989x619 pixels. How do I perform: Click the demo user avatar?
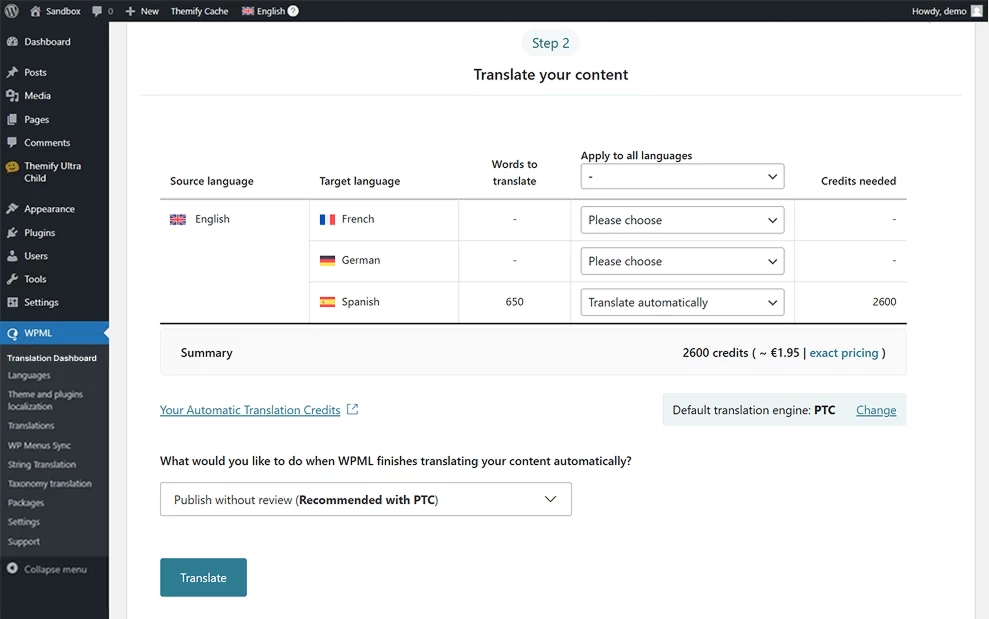coord(977,11)
